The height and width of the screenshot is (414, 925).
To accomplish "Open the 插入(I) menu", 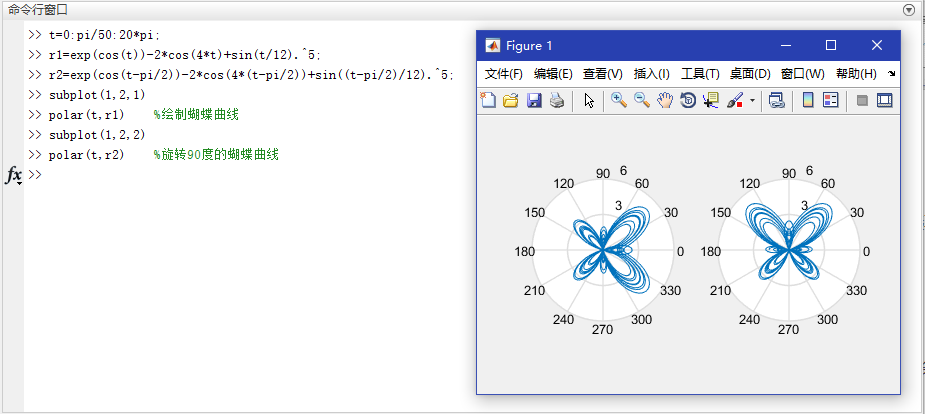I will [x=652, y=74].
